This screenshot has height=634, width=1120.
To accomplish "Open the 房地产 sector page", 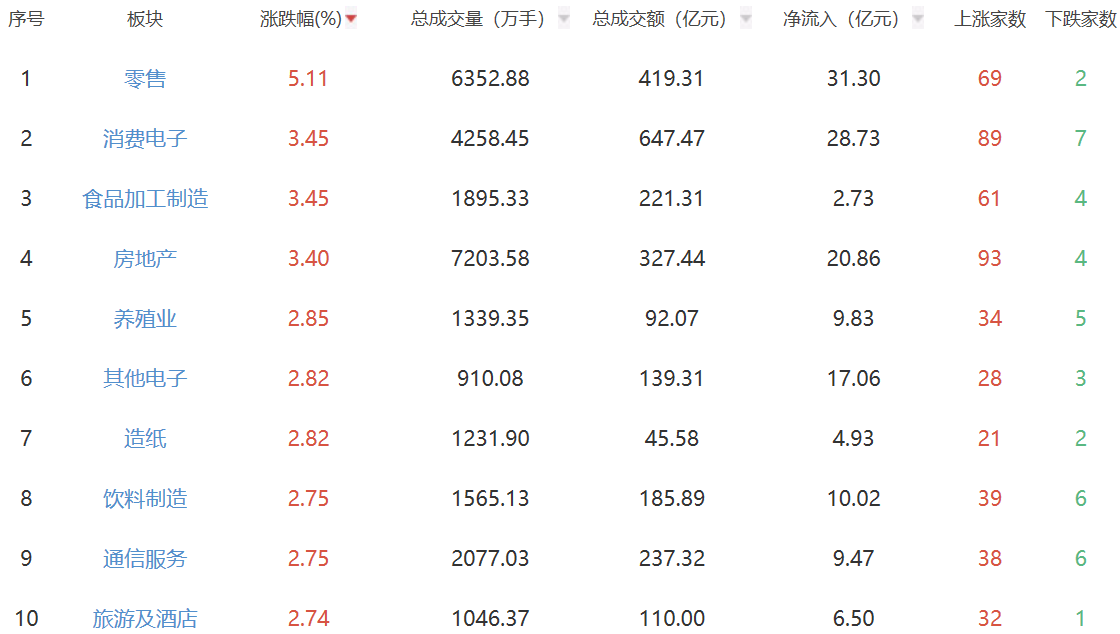I will (x=145, y=259).
